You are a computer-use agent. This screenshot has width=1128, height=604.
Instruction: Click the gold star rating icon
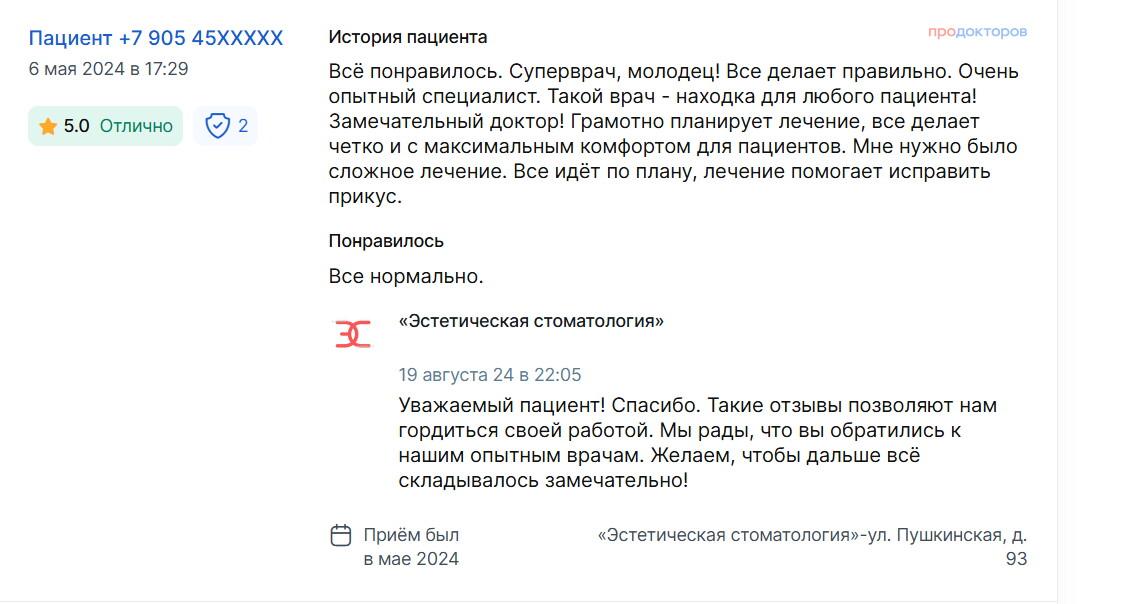(48, 127)
